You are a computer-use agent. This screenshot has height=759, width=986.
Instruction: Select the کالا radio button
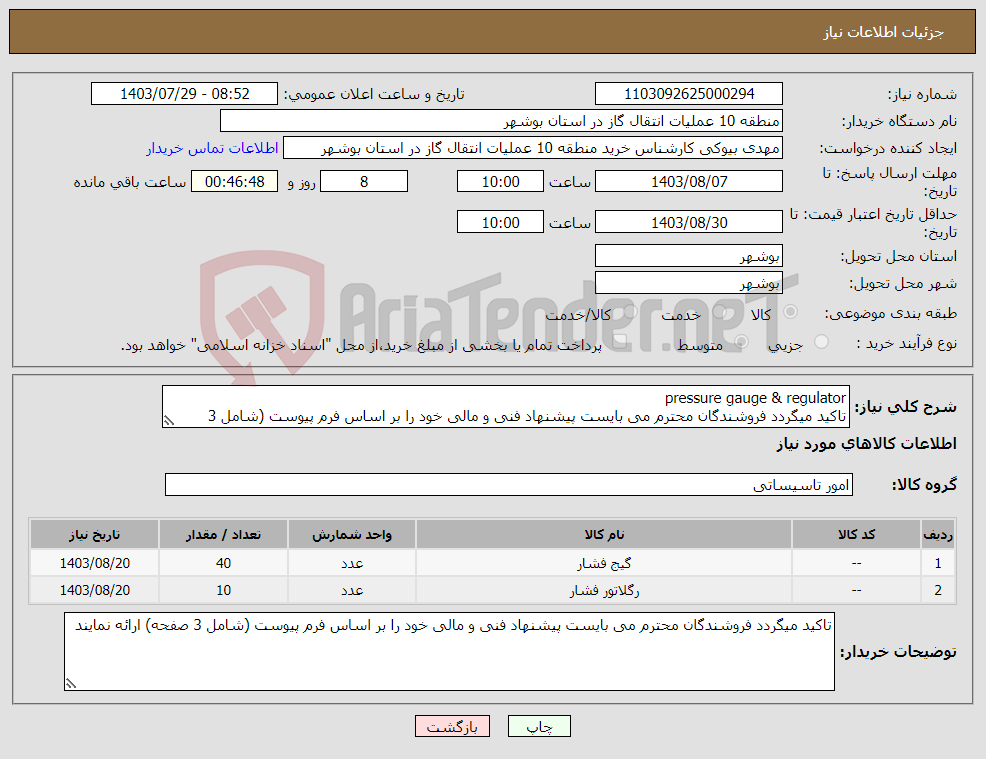point(790,312)
